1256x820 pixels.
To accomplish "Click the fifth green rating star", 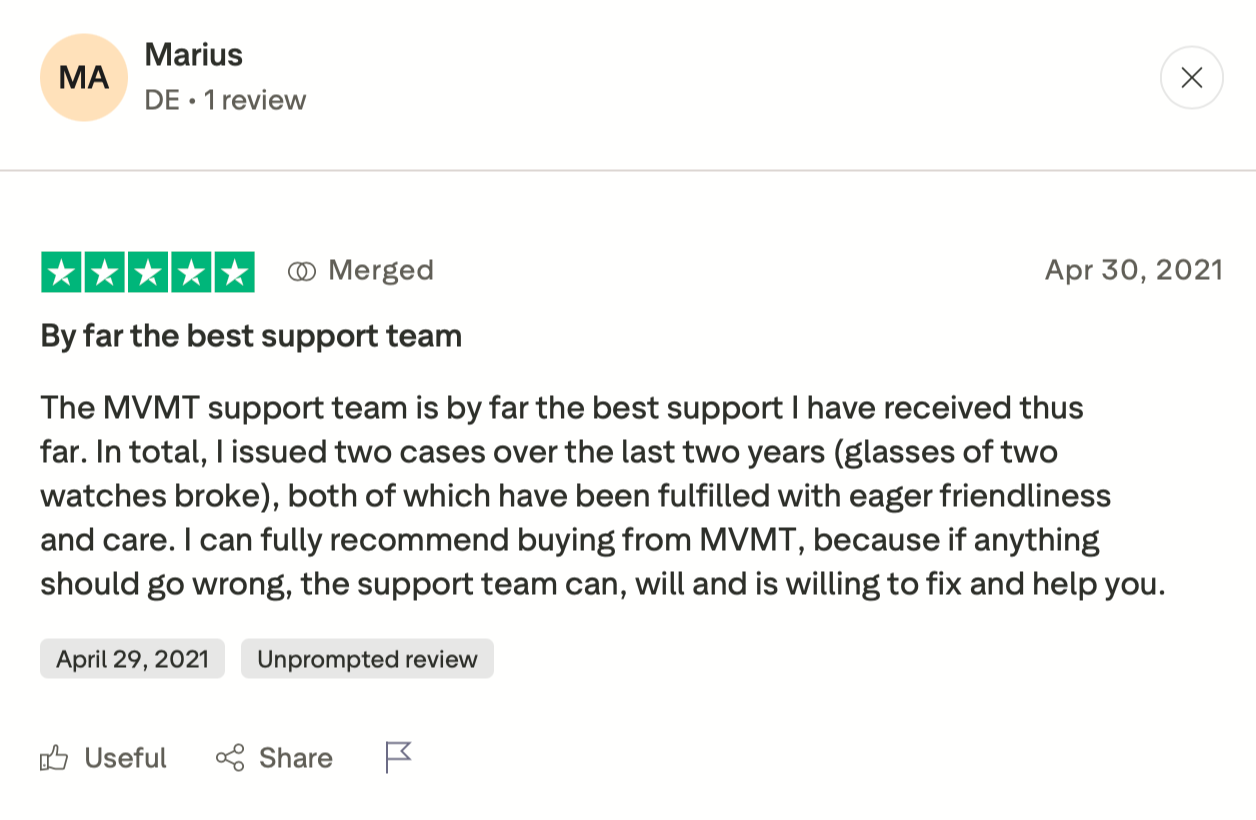I will (234, 272).
